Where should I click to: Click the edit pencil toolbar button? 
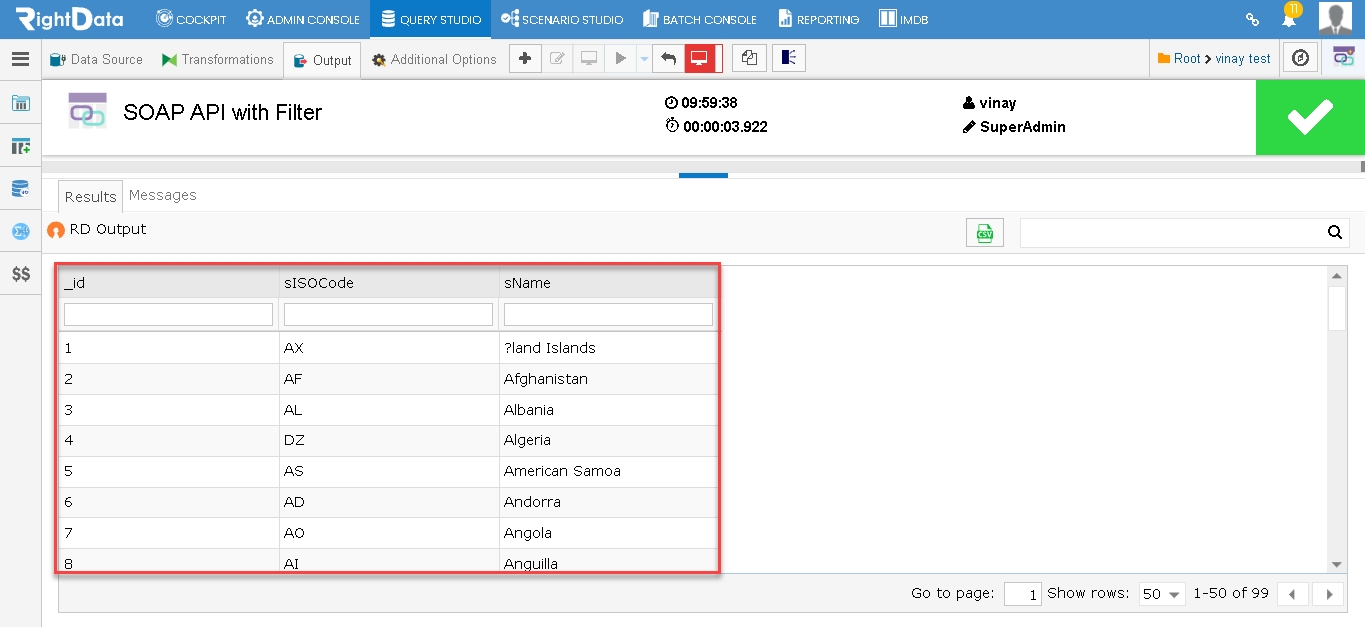click(x=557, y=59)
